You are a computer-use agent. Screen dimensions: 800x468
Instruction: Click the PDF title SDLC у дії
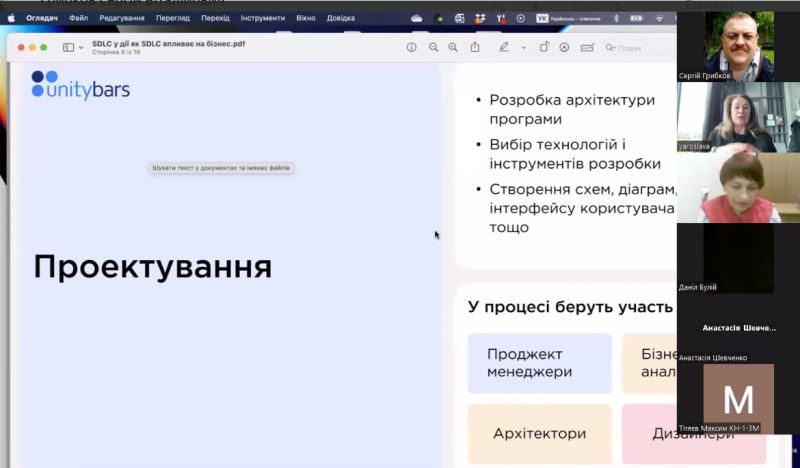pos(168,44)
